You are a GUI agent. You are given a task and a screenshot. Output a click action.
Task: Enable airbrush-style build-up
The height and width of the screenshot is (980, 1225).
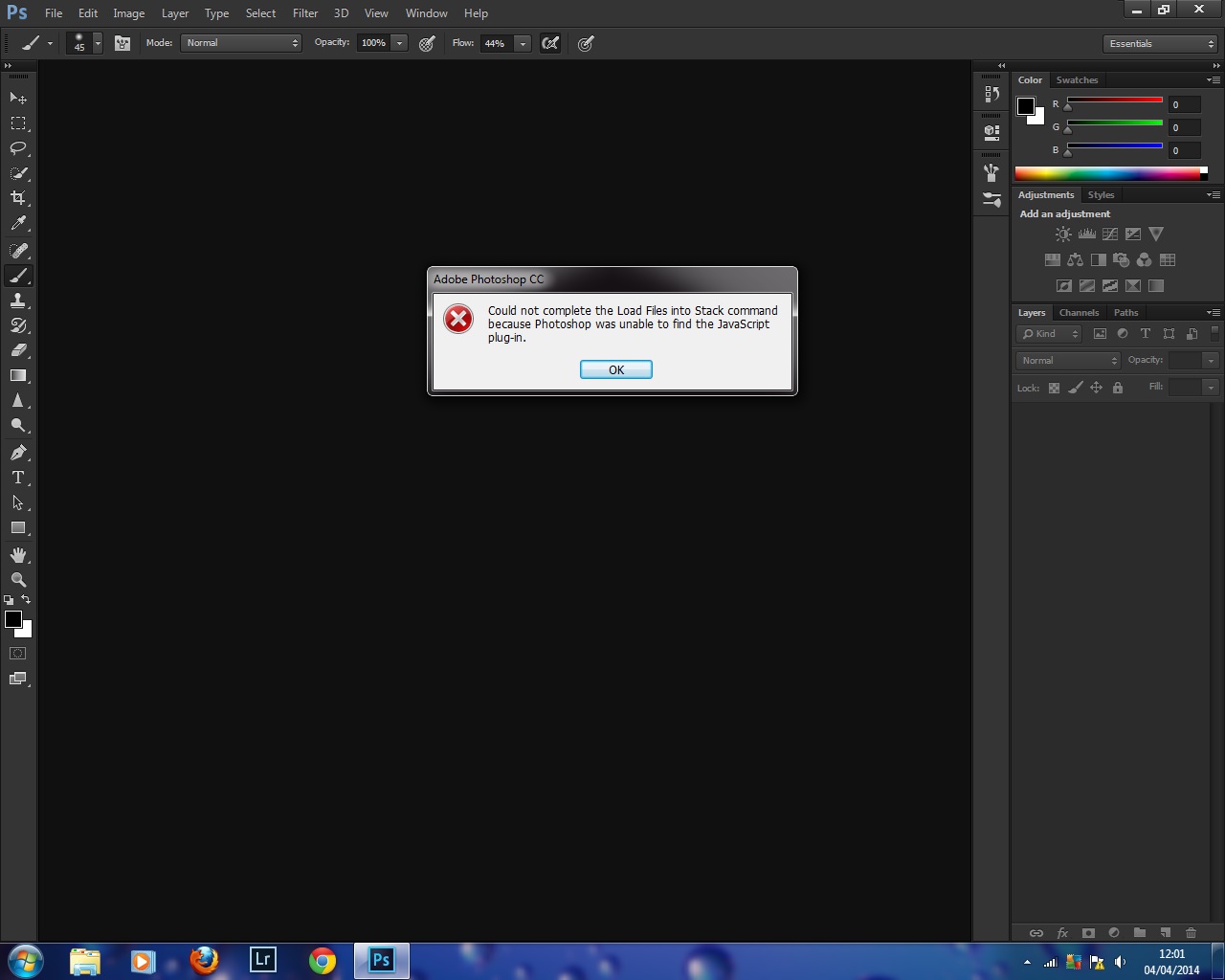tap(550, 43)
